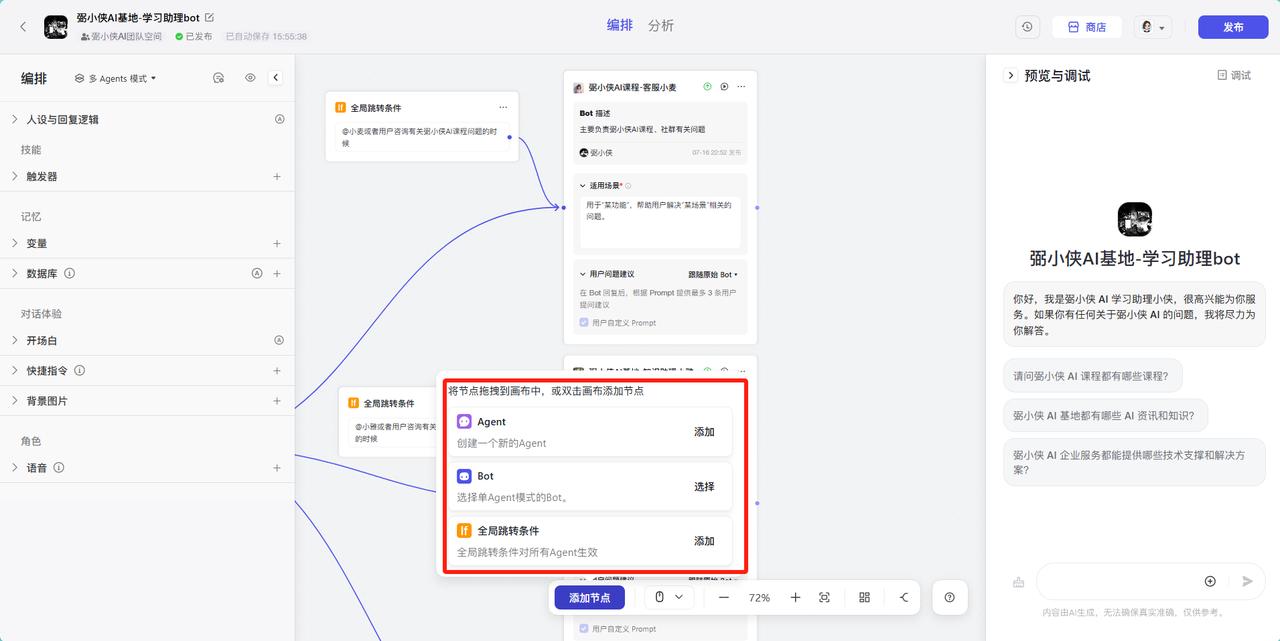Open more options on 客服小麦 node

(741, 87)
